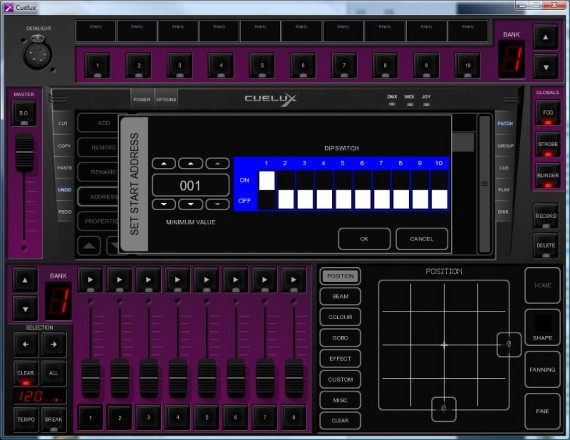Confirm the start address with OK
Image resolution: width=570 pixels, height=440 pixels.
tap(364, 239)
